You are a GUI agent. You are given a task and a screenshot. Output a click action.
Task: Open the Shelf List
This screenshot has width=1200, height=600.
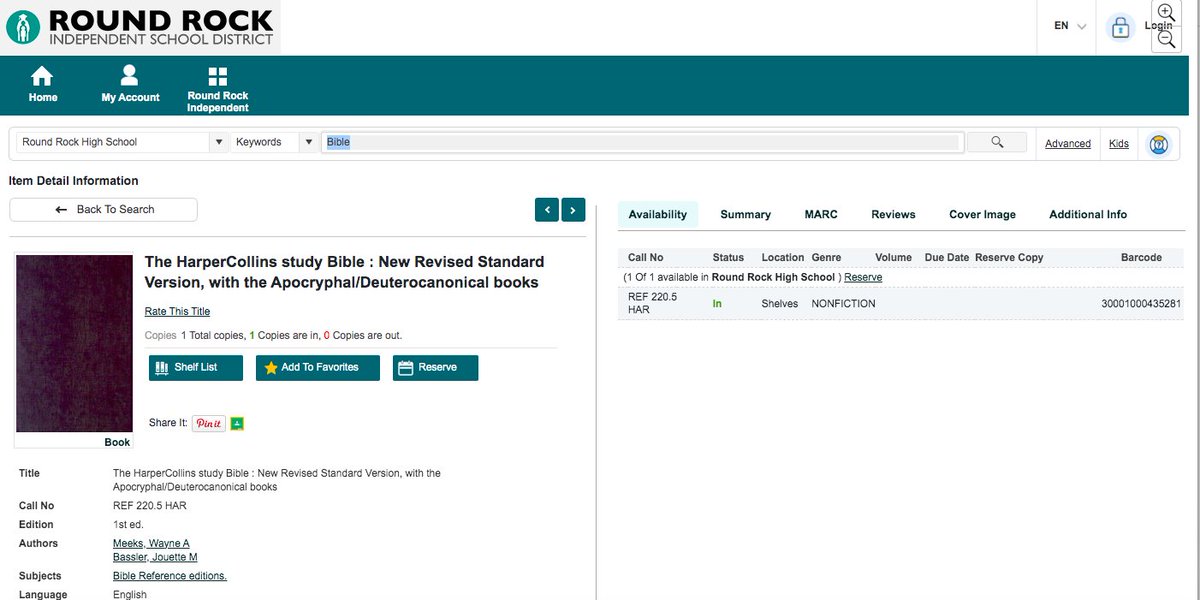pyautogui.click(x=196, y=368)
